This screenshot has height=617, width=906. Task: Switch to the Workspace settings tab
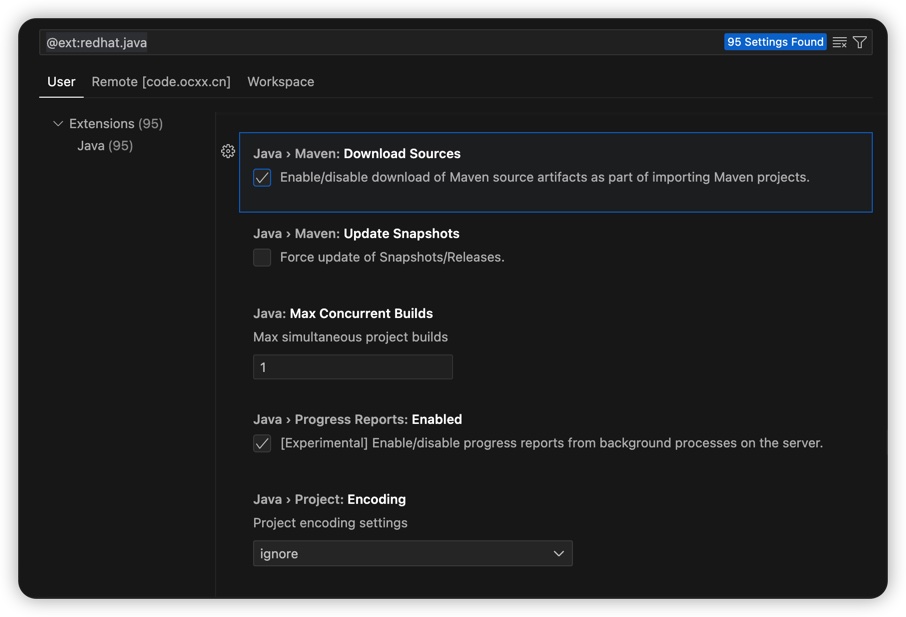pyautogui.click(x=280, y=82)
